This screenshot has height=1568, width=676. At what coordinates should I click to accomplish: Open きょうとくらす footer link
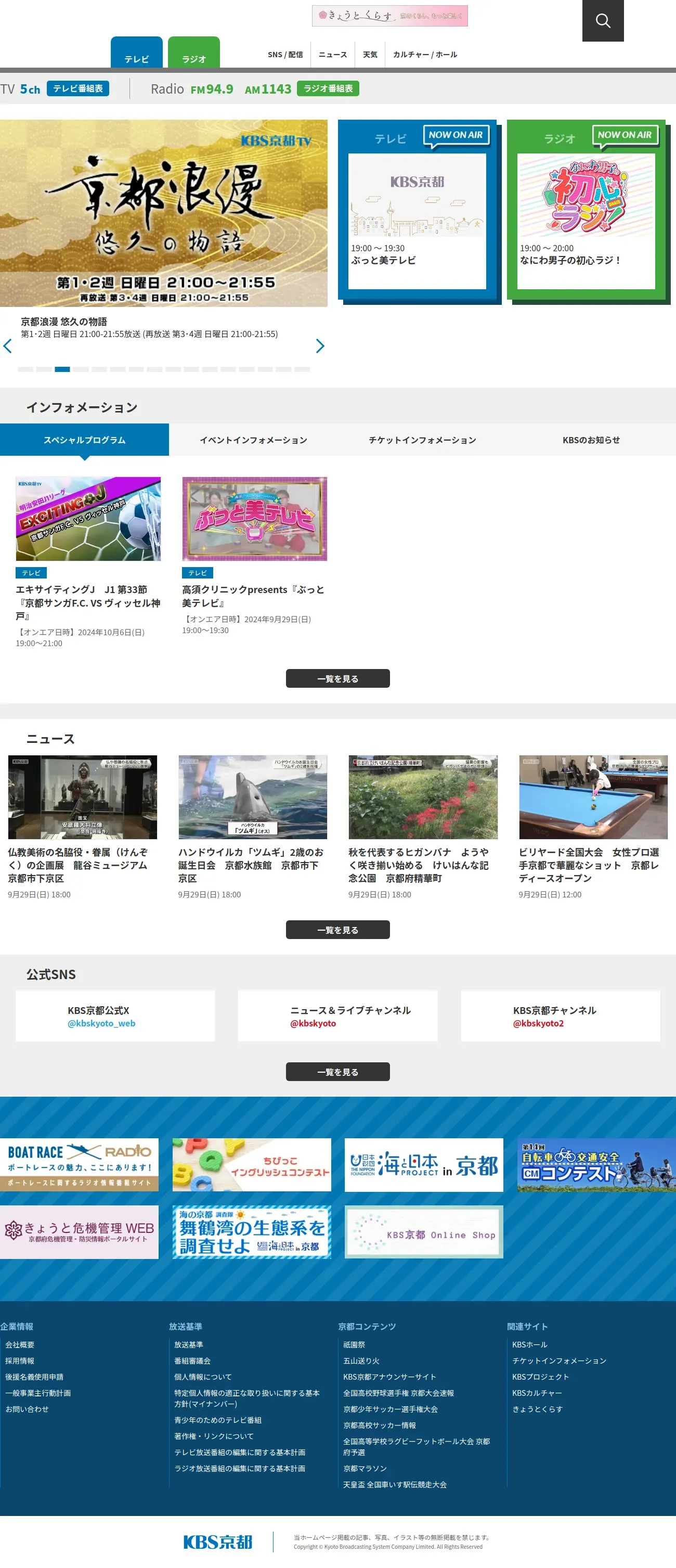pyautogui.click(x=537, y=1409)
